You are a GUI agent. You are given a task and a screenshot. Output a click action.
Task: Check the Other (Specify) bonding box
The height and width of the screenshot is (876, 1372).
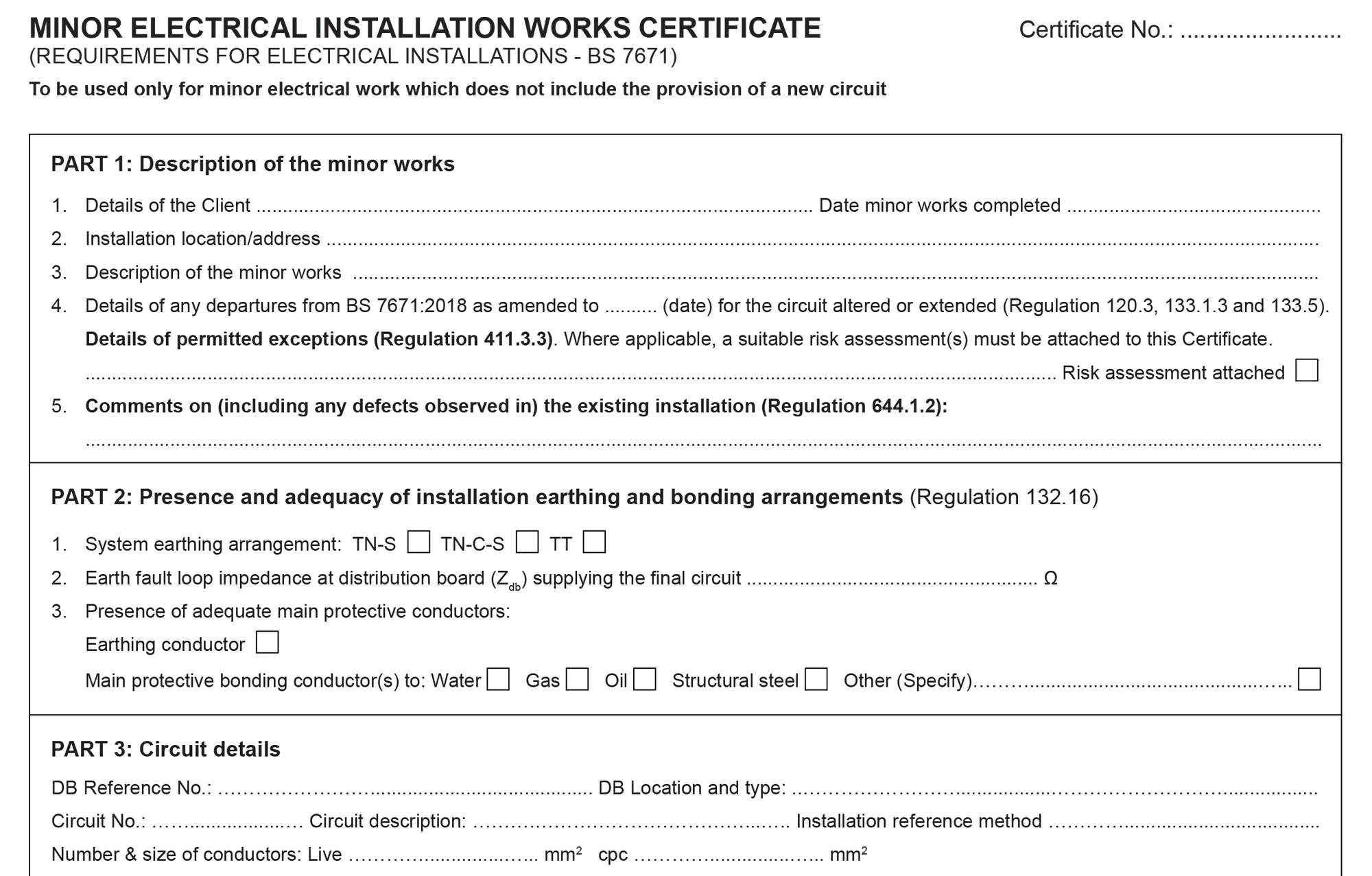[x=1309, y=679]
